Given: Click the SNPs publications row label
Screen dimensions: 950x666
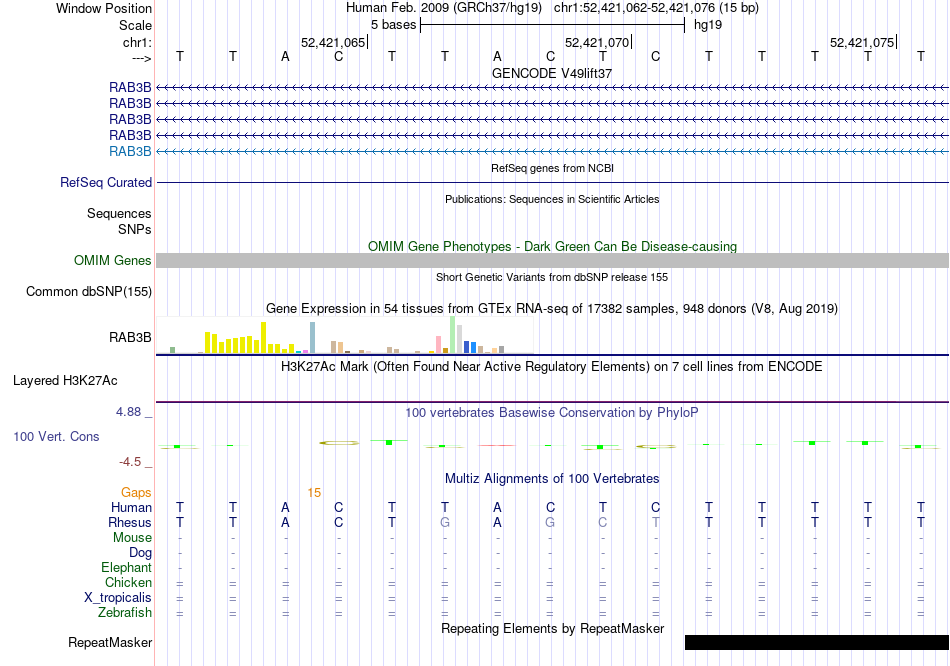Looking at the screenshot, I should [135, 229].
